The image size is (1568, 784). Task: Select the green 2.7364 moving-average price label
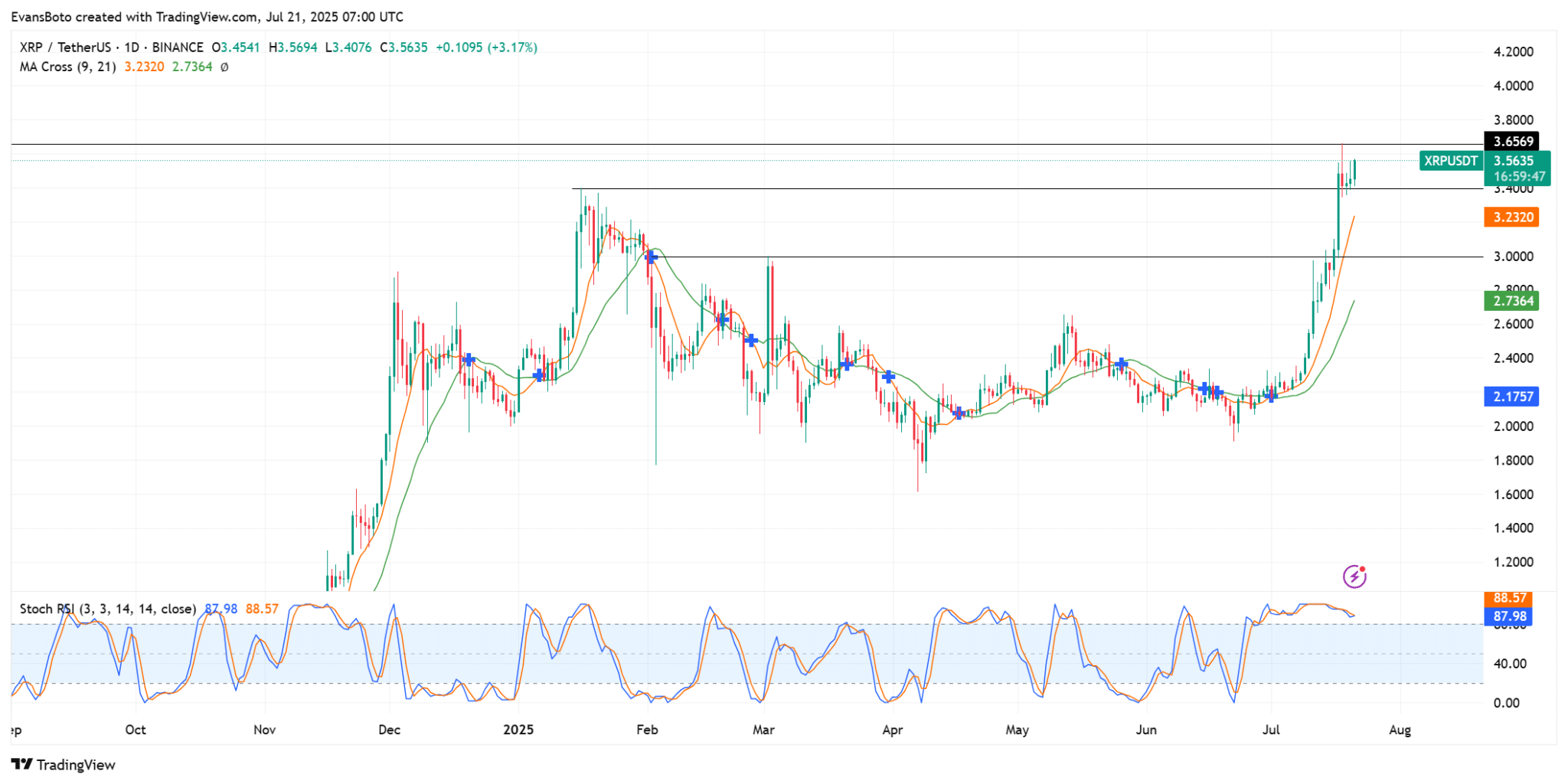[x=1510, y=301]
